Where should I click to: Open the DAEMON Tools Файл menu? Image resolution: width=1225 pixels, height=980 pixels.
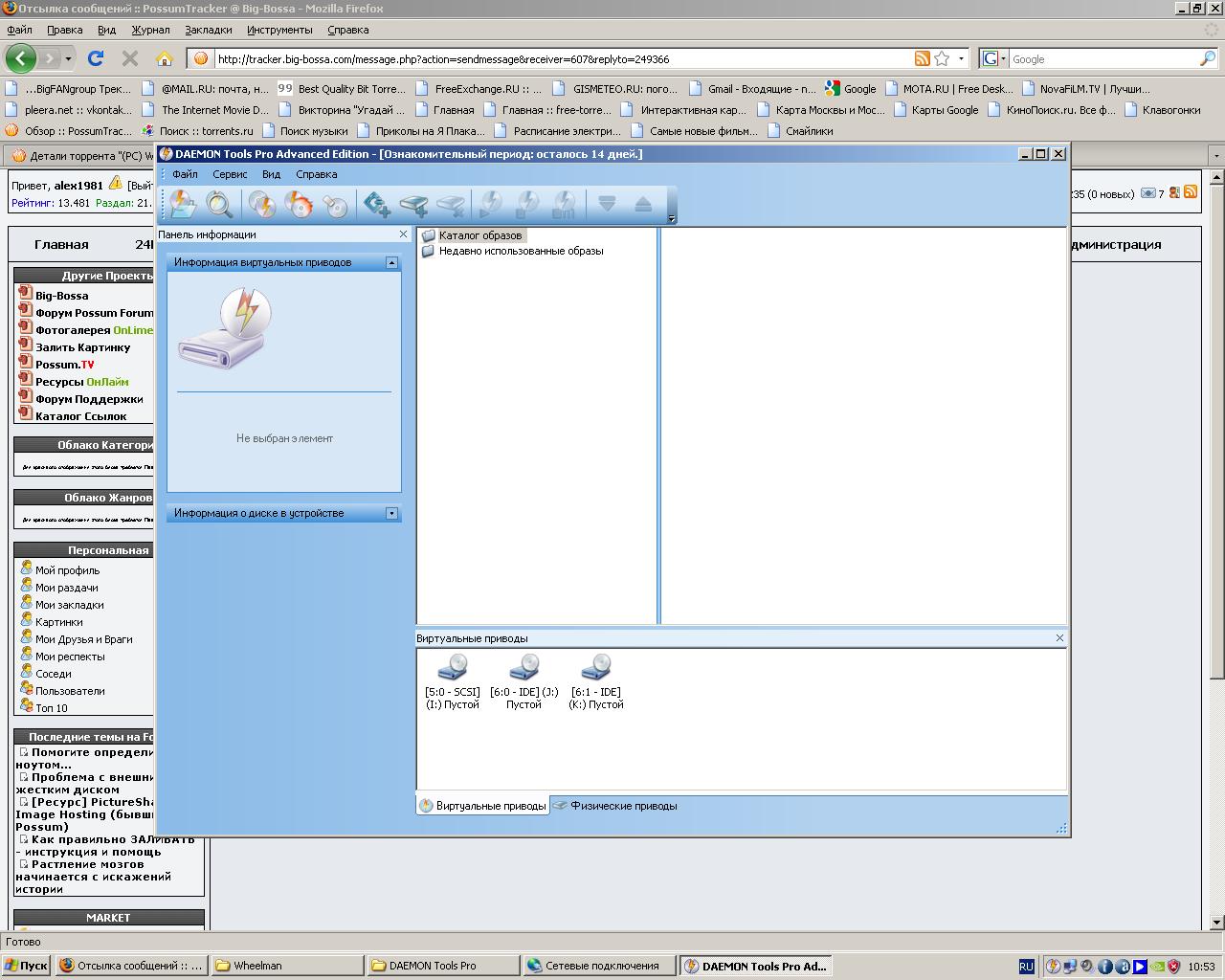pyautogui.click(x=185, y=174)
